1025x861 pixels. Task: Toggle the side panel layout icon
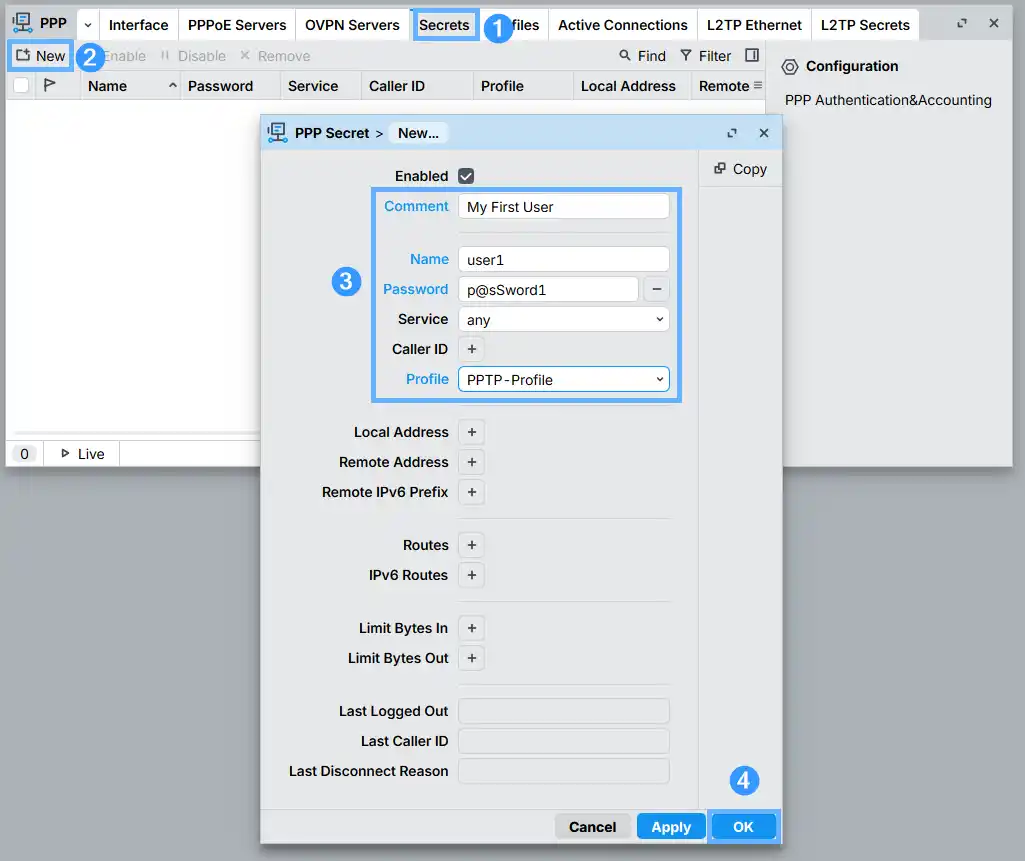752,56
